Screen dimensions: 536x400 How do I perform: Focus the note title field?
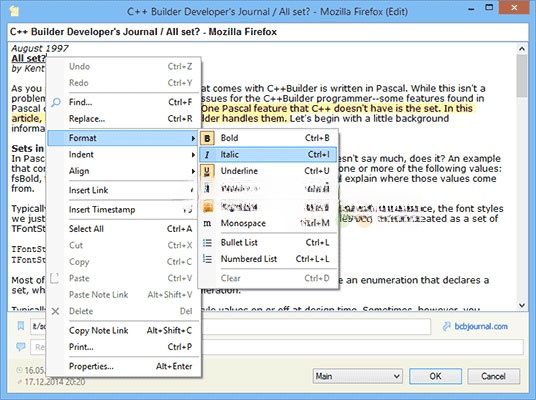coord(268,32)
